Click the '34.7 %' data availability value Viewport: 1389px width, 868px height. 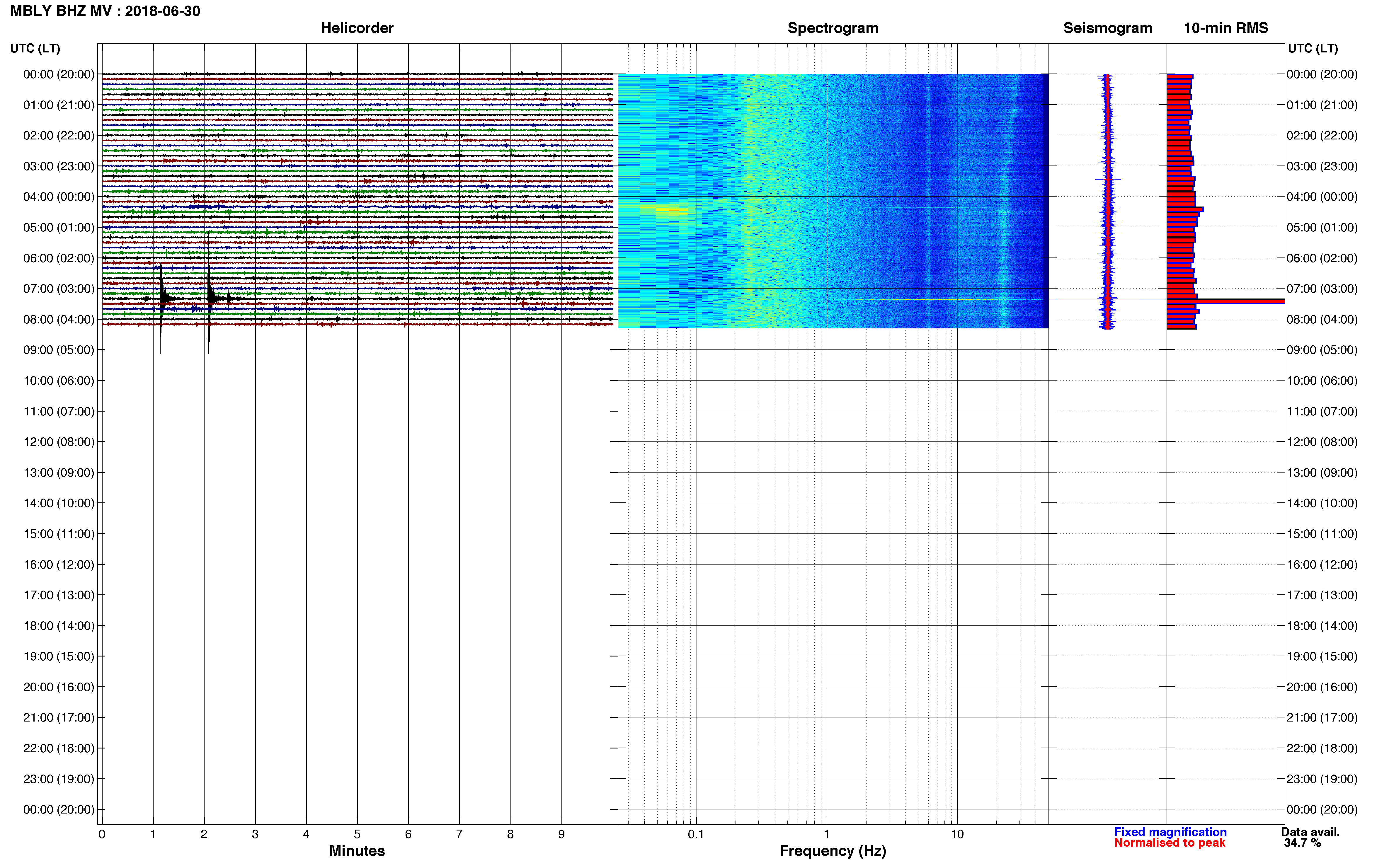pos(1303,843)
